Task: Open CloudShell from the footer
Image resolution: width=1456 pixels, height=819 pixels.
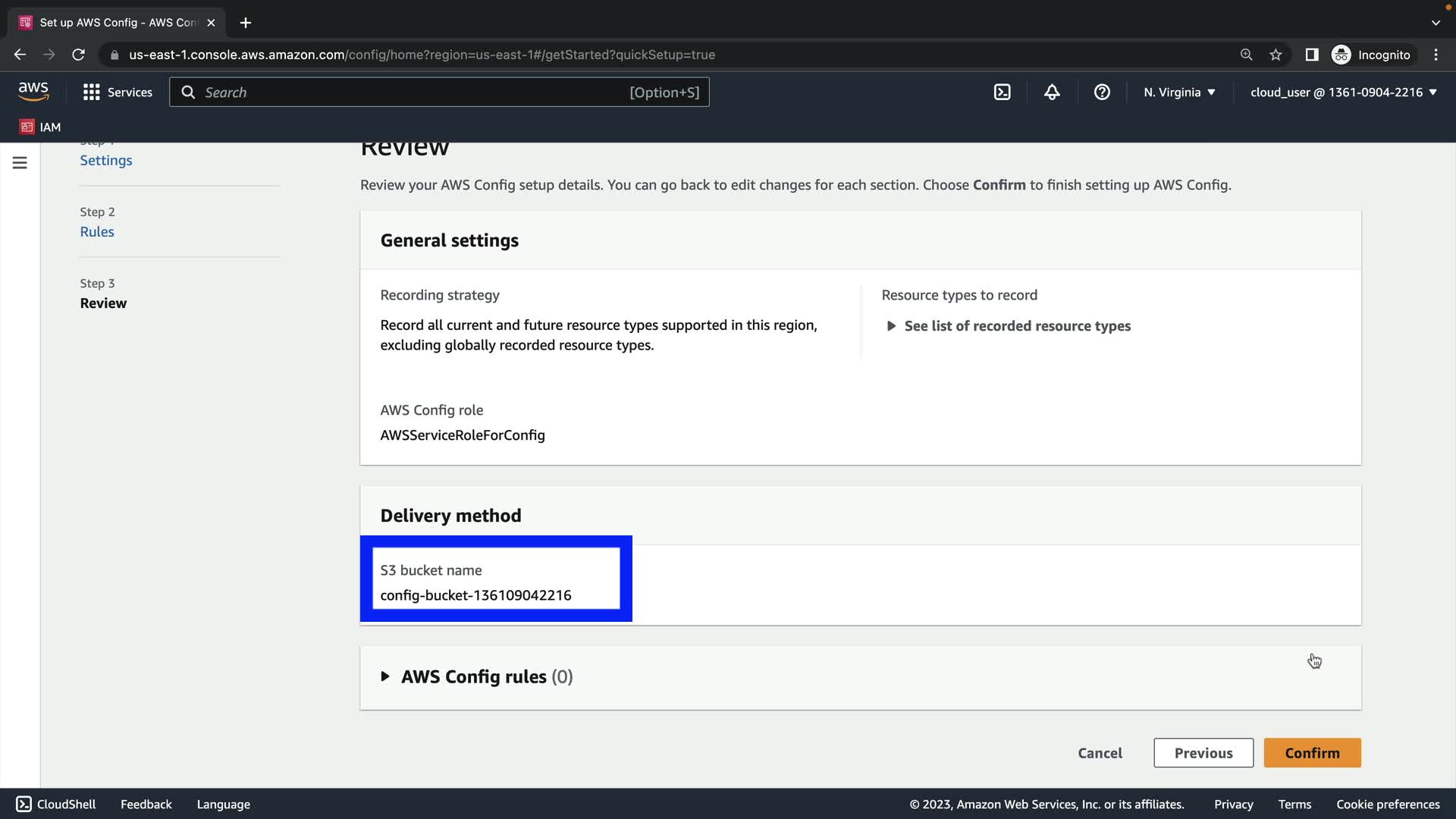Action: 56,804
